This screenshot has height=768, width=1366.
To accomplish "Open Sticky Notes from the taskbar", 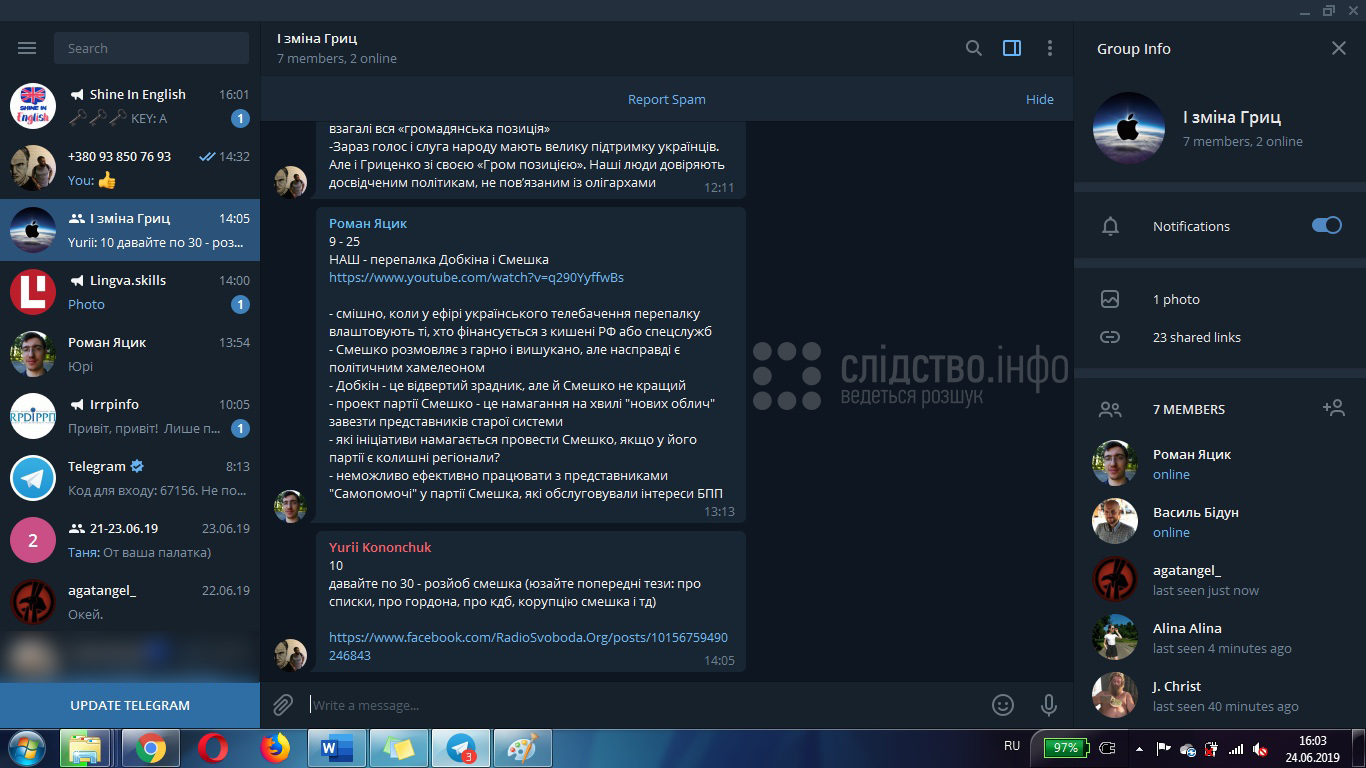I will (x=398, y=748).
